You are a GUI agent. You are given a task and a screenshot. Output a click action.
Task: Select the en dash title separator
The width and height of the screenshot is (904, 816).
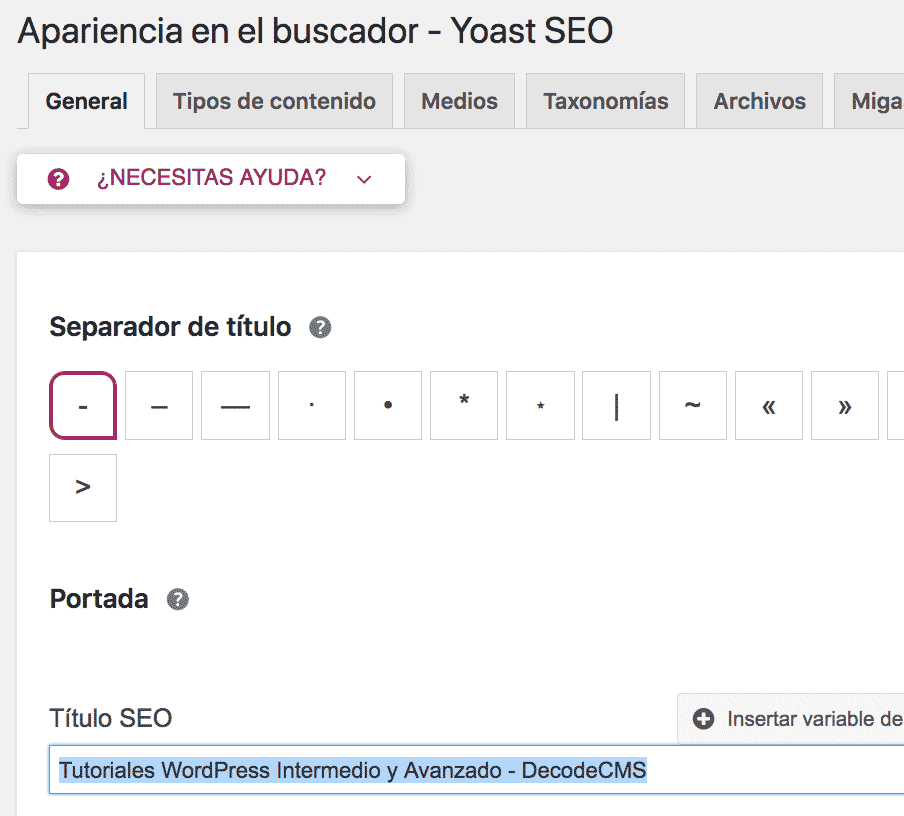(159, 405)
